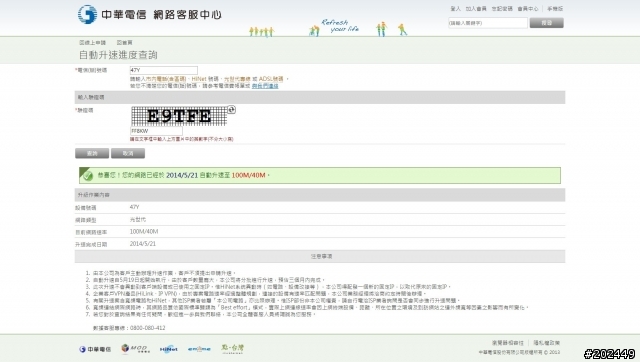Click the 注意事項 notes section header

pos(320,256)
